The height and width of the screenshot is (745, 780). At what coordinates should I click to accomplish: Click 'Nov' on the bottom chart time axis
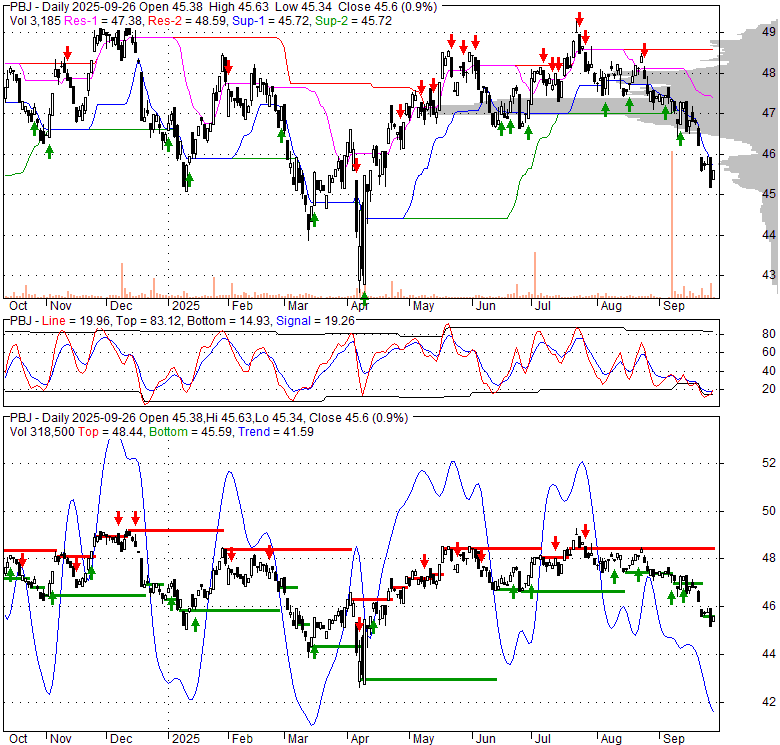[x=61, y=739]
